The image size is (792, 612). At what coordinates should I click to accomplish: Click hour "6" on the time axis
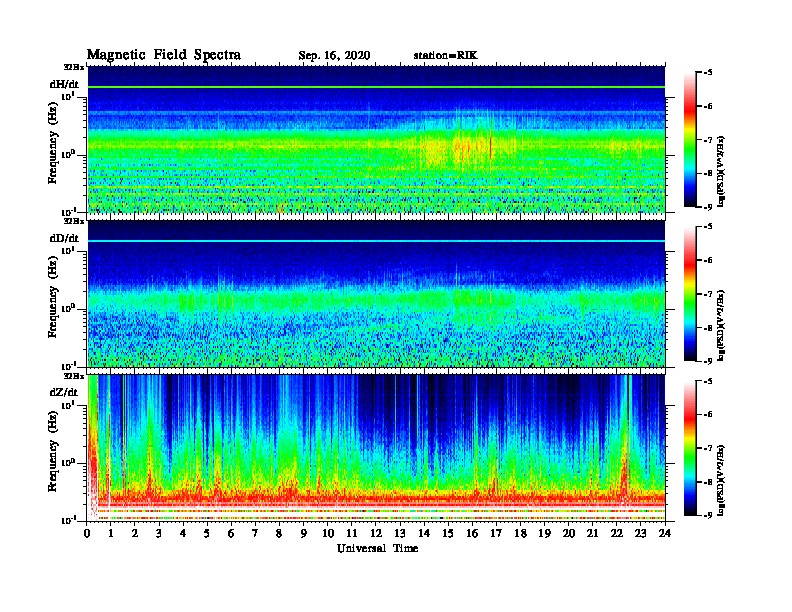pyautogui.click(x=231, y=533)
